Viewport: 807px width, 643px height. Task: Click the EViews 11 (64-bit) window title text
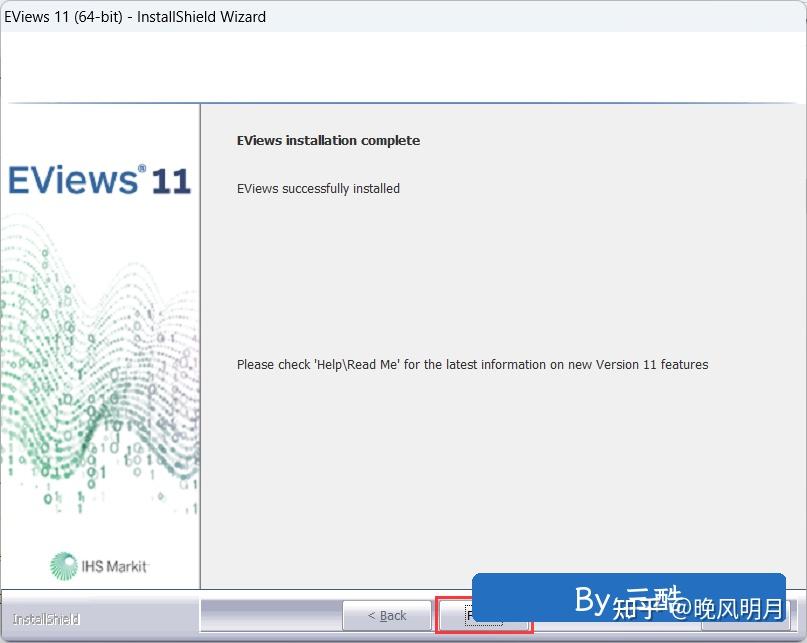pyautogui.click(x=133, y=16)
